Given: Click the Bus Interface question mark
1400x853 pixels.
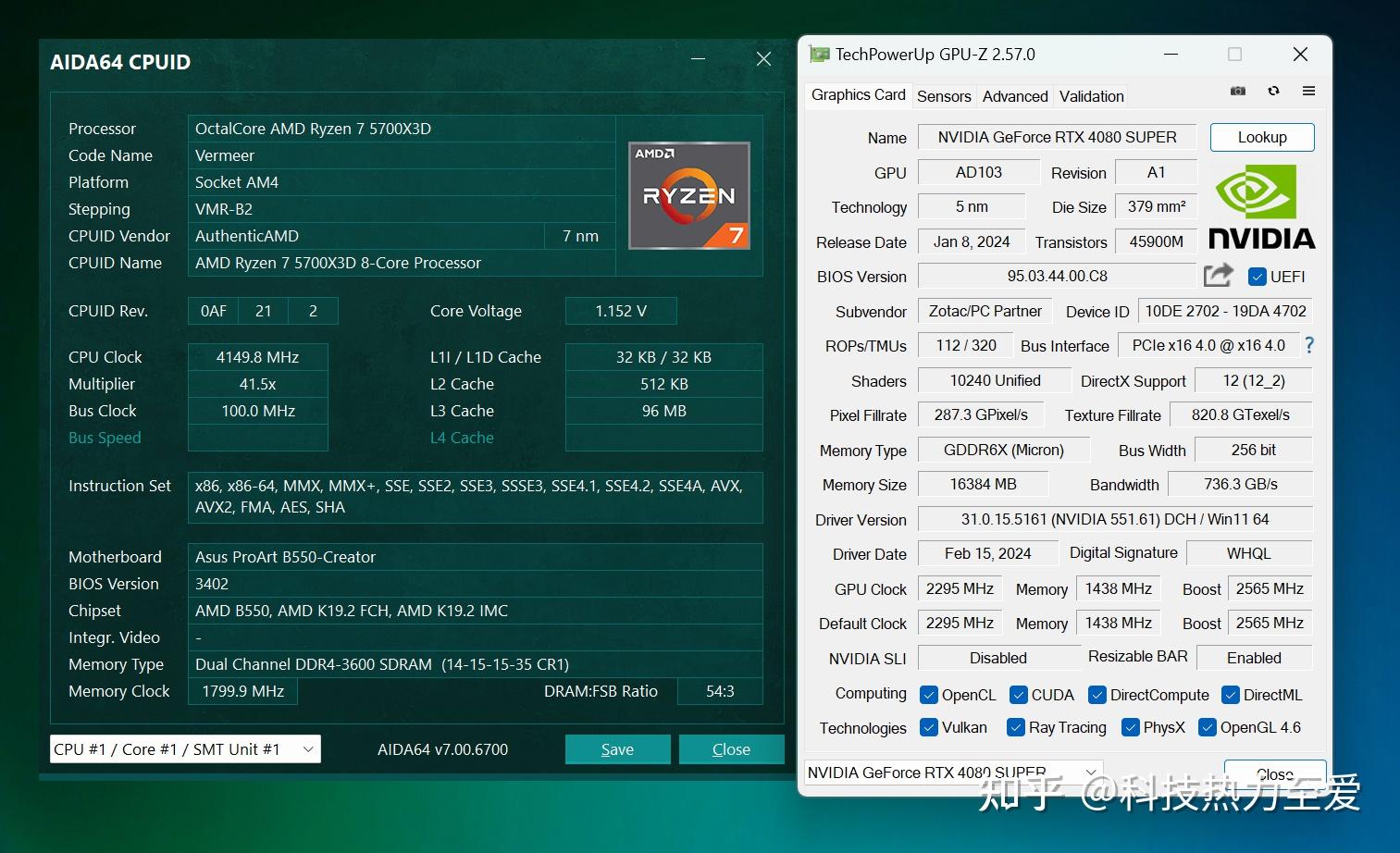Looking at the screenshot, I should [x=1309, y=345].
